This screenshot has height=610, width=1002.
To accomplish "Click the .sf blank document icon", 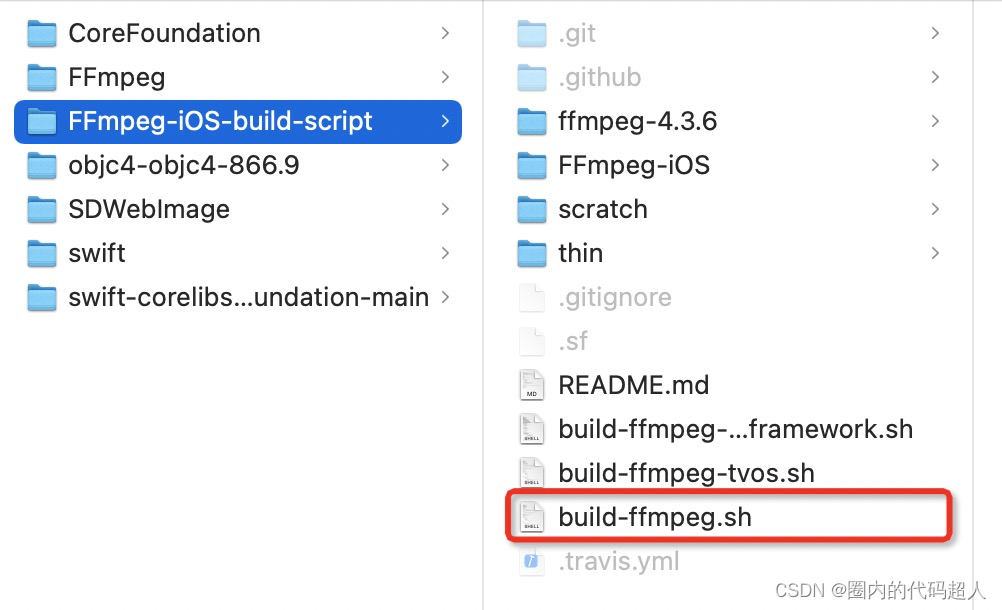I will [x=530, y=340].
